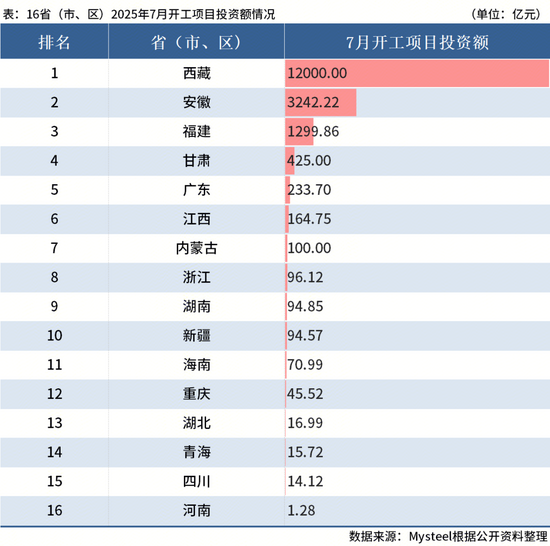
Task: Click the 省（市、区） column header
Action: (x=196, y=42)
